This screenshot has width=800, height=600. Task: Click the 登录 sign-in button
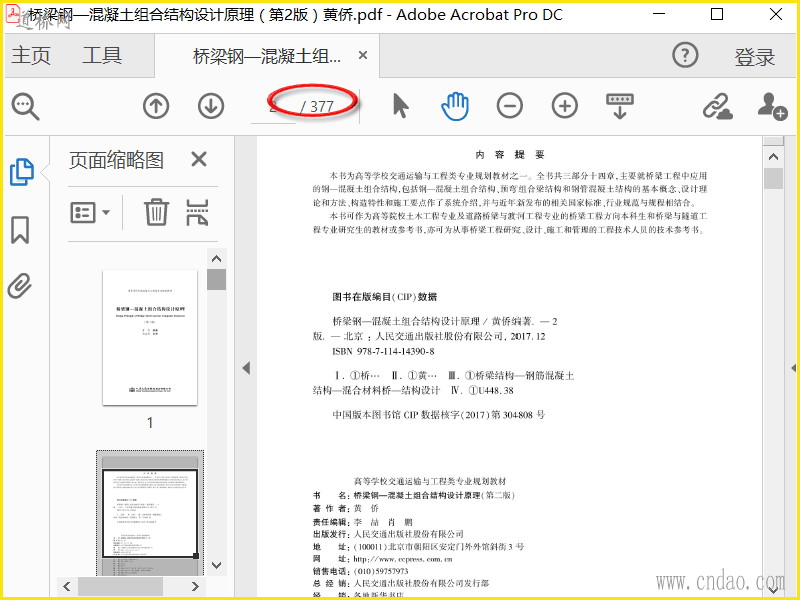pyautogui.click(x=755, y=57)
